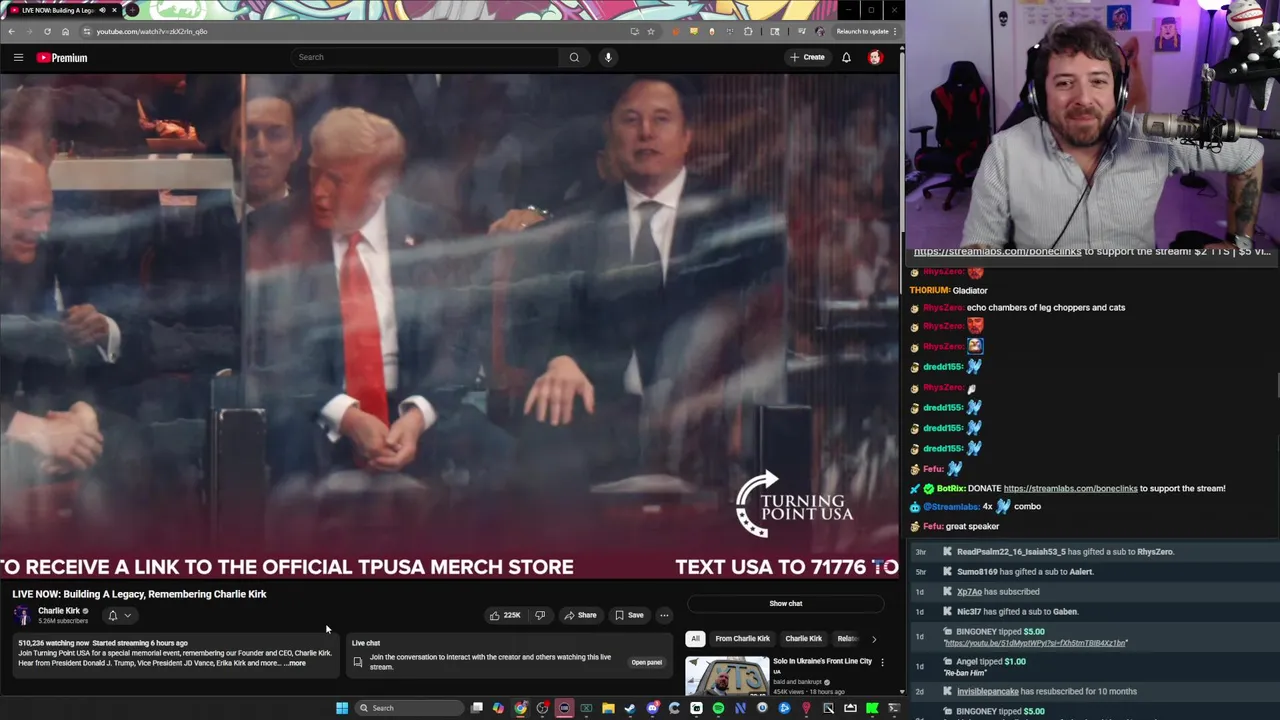1280x720 pixels.
Task: Open the Solo In Ukraine's Front Line City thumbnail
Action: point(727,676)
